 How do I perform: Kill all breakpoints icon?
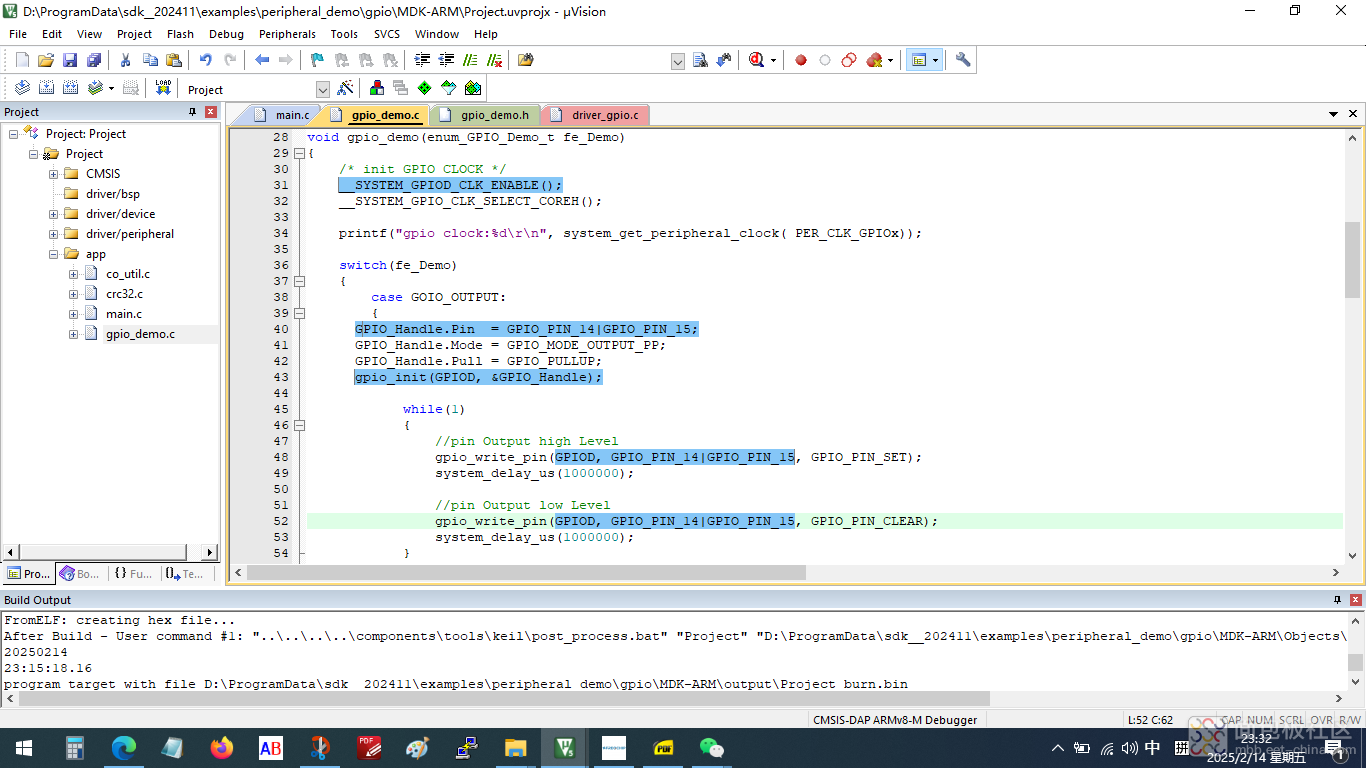coord(874,60)
